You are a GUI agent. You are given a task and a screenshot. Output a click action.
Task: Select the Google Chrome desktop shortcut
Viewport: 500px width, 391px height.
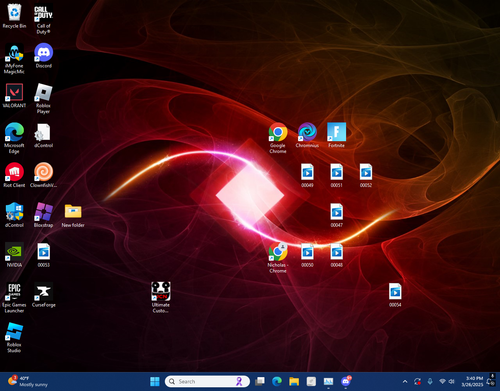[278, 138]
